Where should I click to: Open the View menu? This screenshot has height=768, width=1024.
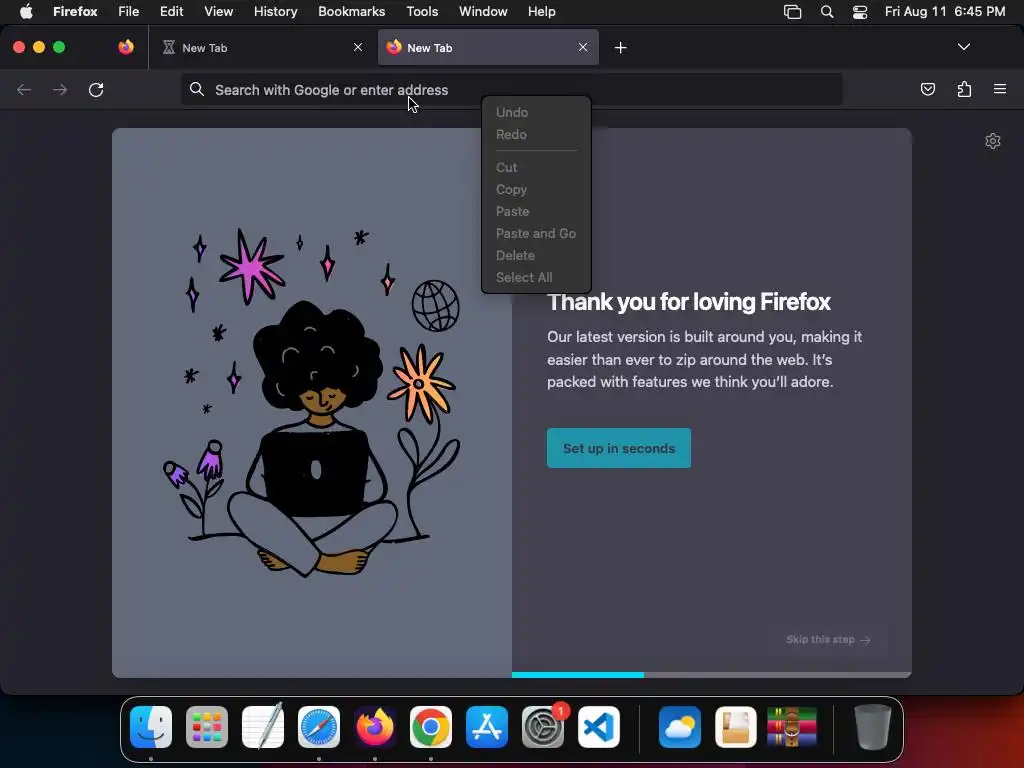[x=218, y=12]
